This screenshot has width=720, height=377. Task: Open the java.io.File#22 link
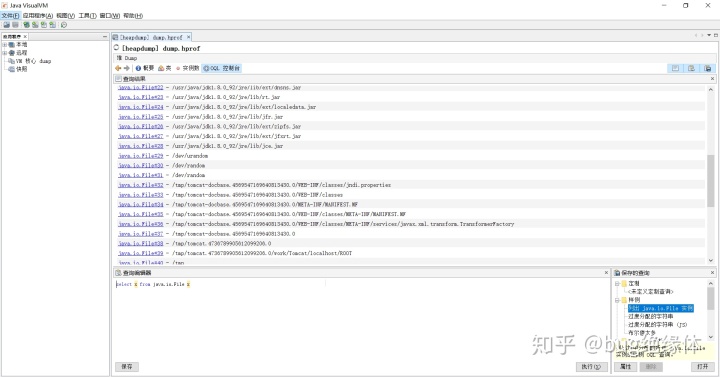(141, 87)
